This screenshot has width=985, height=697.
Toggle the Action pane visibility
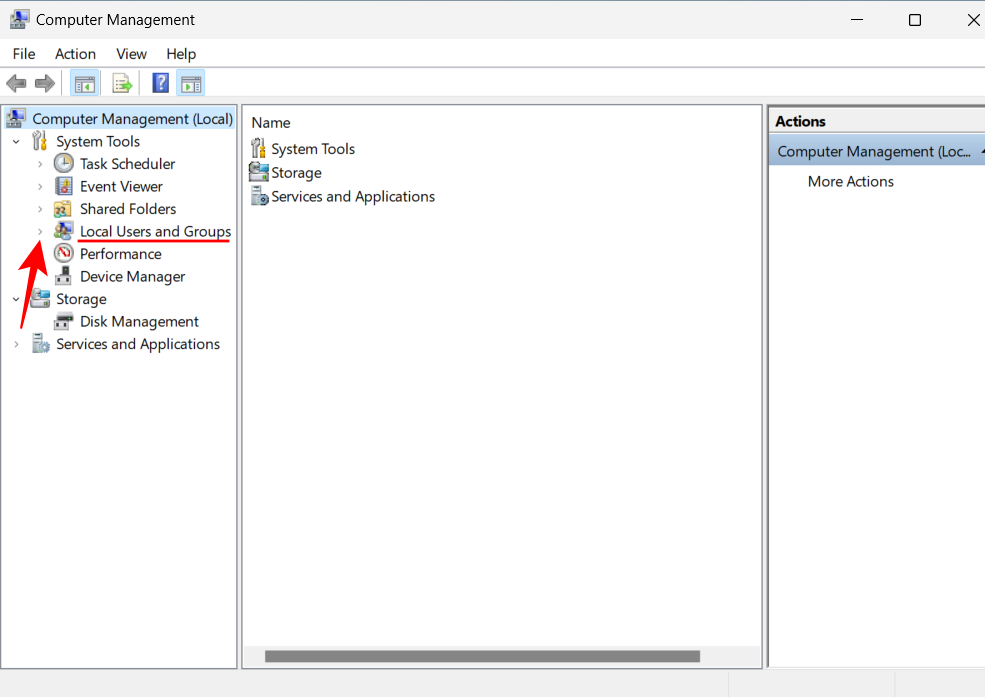(x=191, y=83)
